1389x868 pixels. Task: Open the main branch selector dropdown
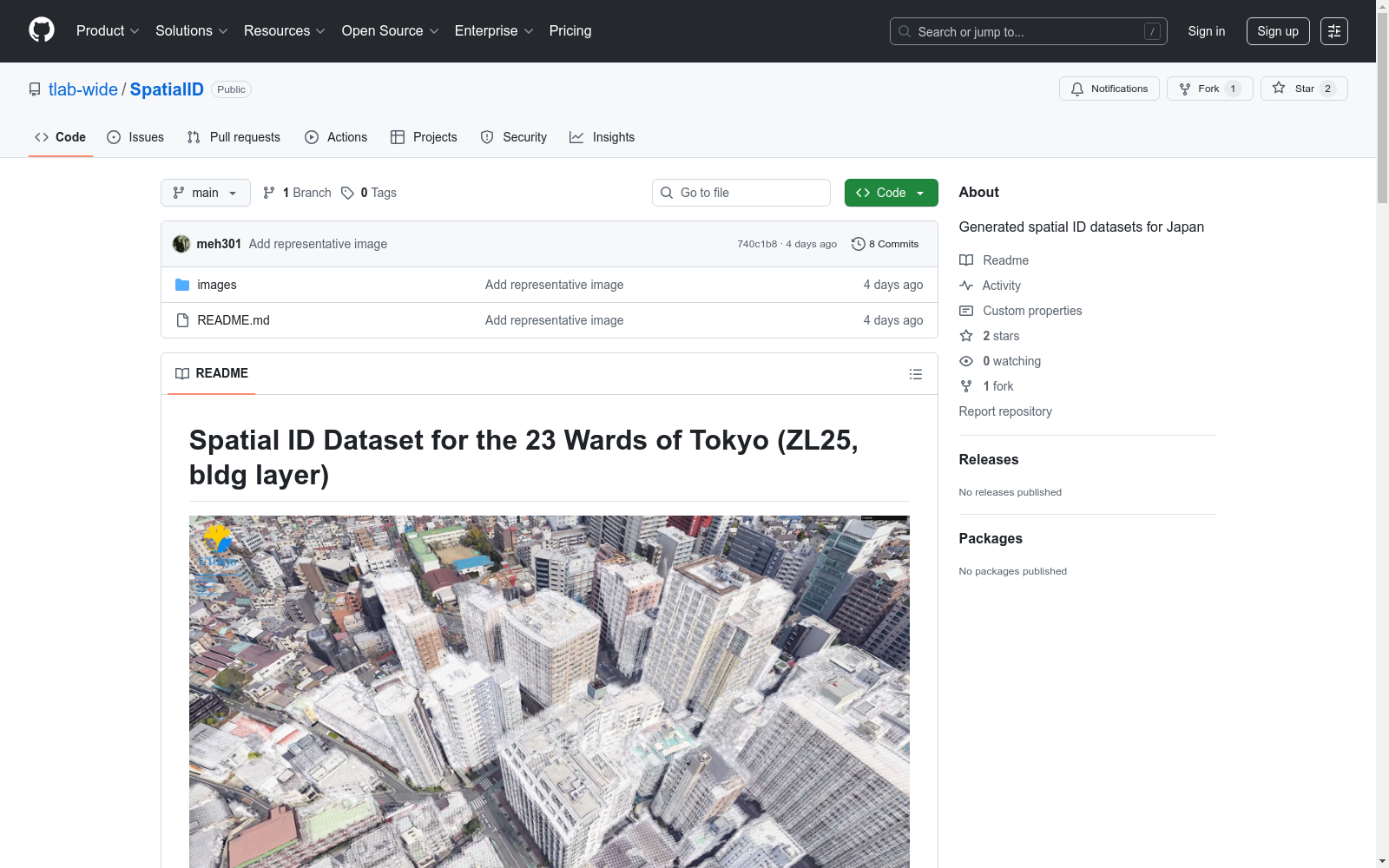[206, 193]
